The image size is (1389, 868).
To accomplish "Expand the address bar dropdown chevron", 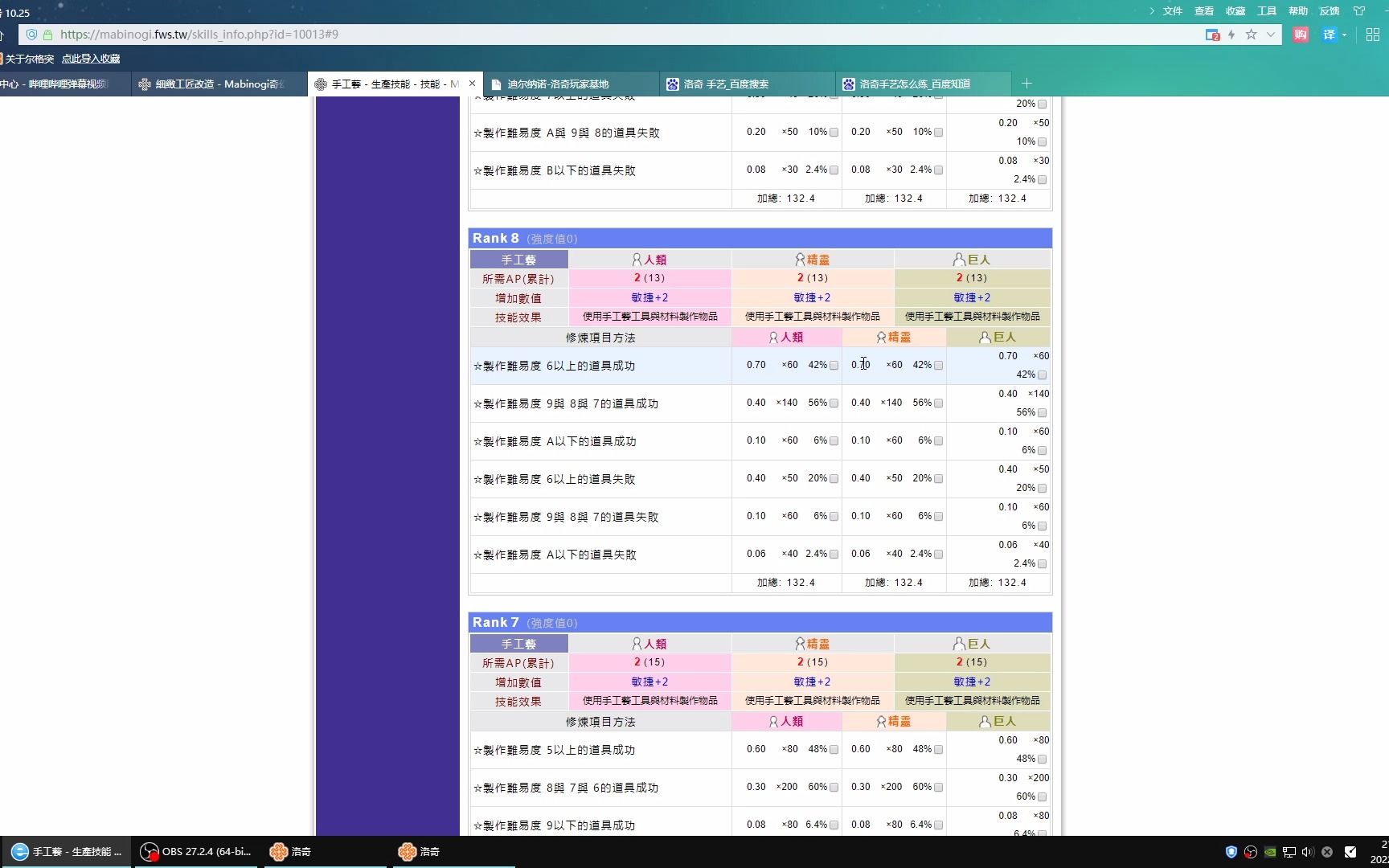I will (1270, 35).
